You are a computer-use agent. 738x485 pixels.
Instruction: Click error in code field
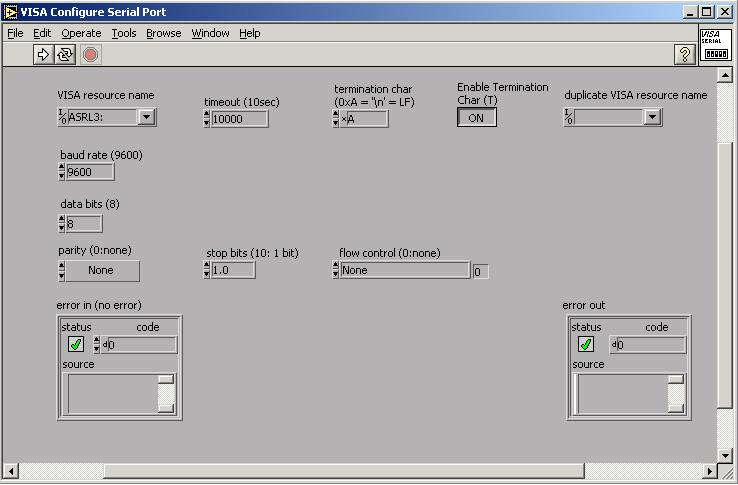point(139,345)
